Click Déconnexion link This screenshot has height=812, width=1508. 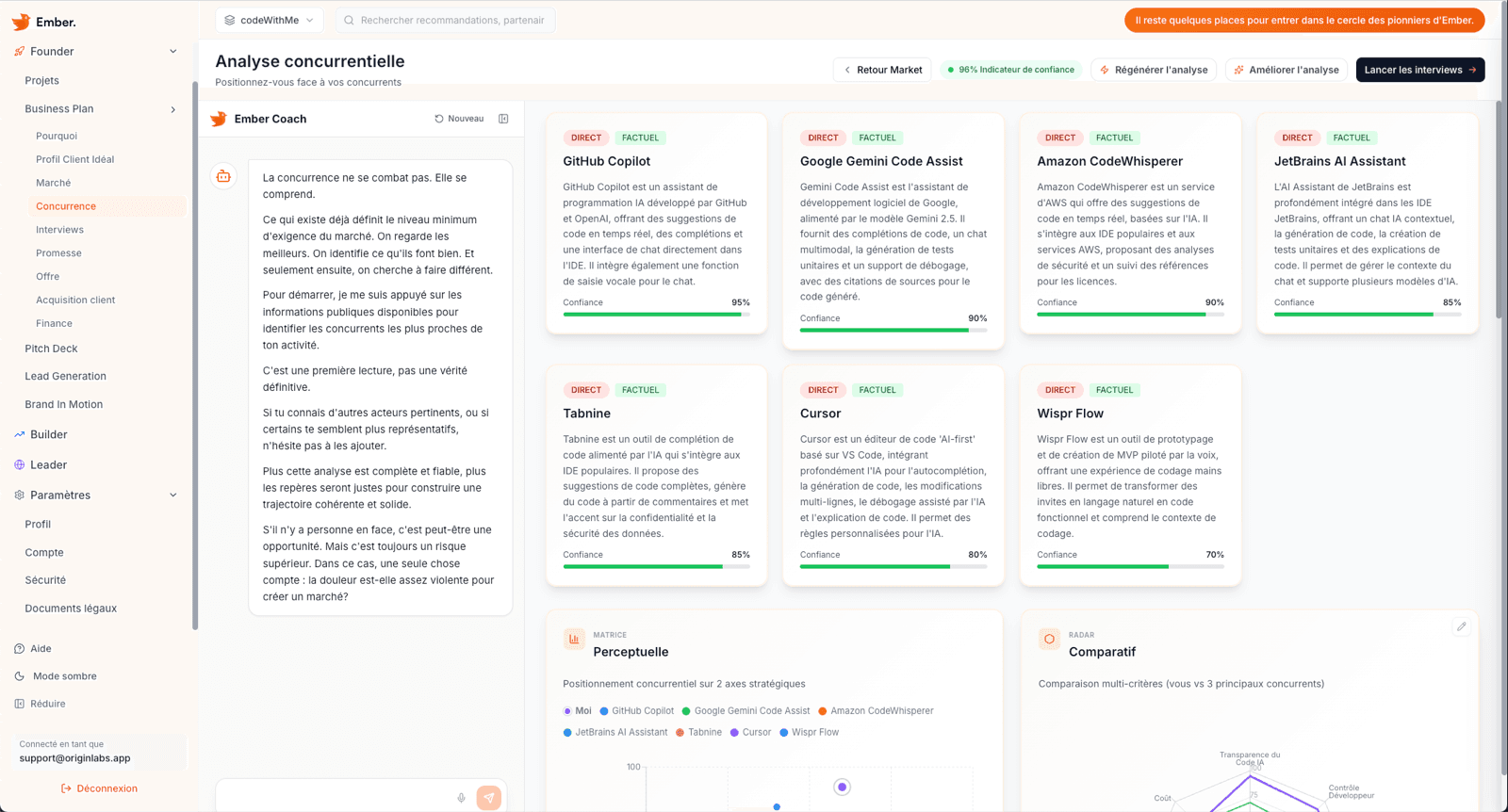99,788
